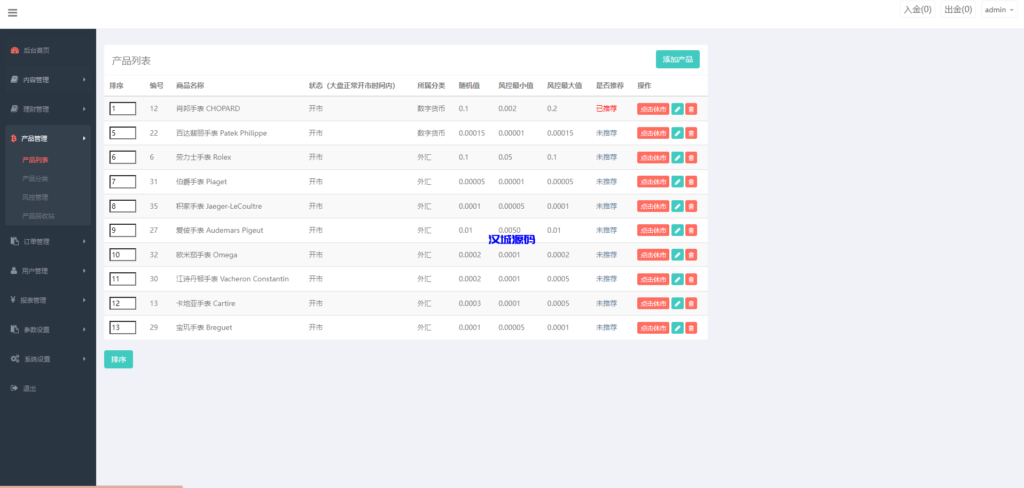
Task: Focus sort order field for Breguet row
Action: click(123, 327)
